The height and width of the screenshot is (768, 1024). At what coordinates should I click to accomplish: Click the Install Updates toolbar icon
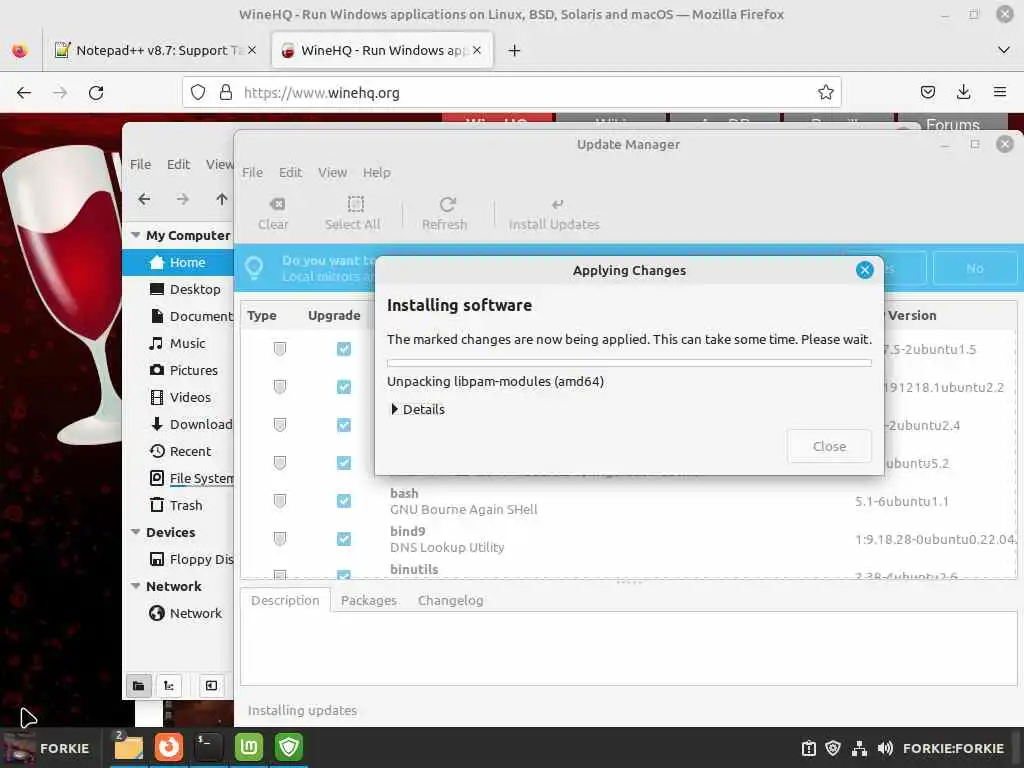tap(557, 204)
